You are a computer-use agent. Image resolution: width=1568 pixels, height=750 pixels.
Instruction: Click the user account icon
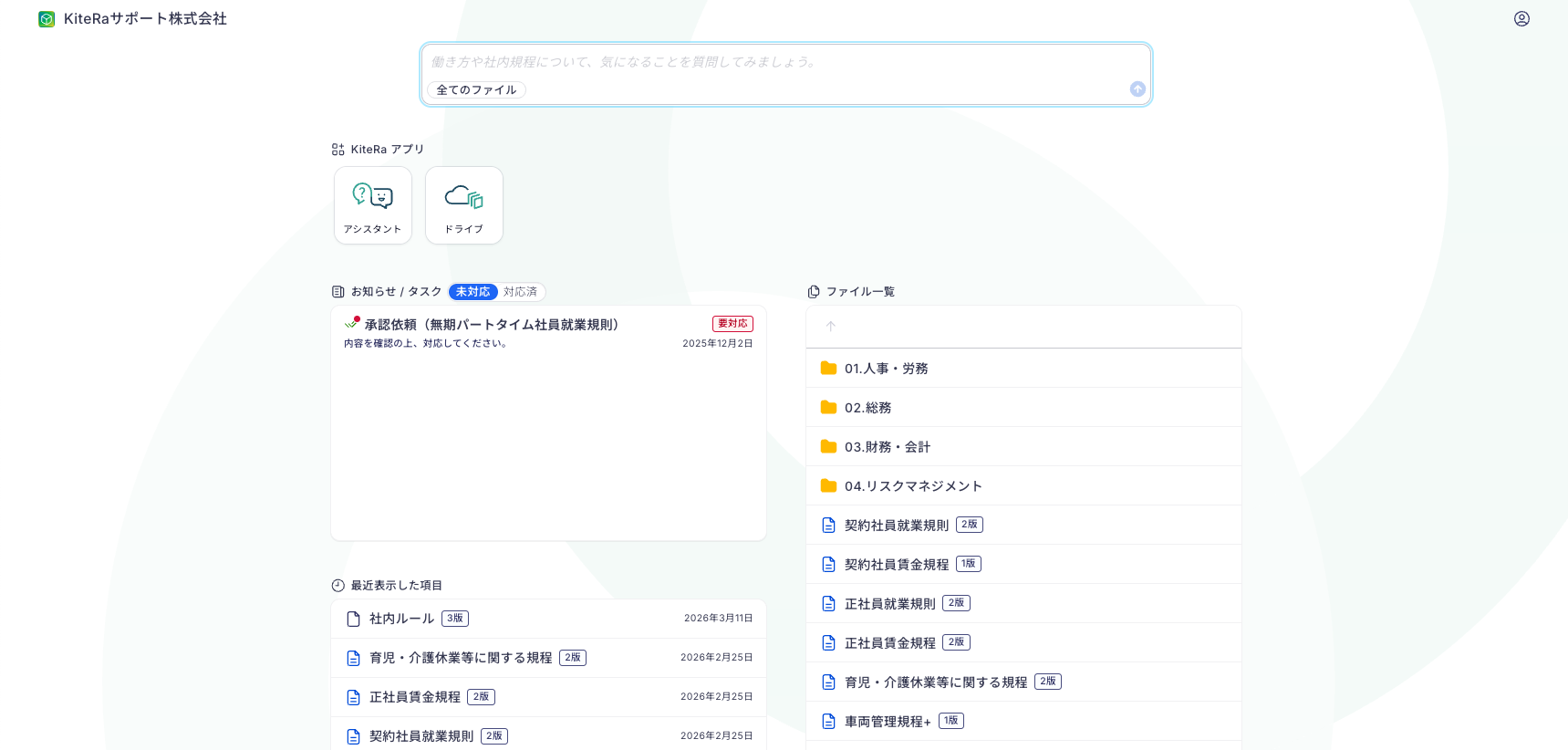pyautogui.click(x=1521, y=19)
